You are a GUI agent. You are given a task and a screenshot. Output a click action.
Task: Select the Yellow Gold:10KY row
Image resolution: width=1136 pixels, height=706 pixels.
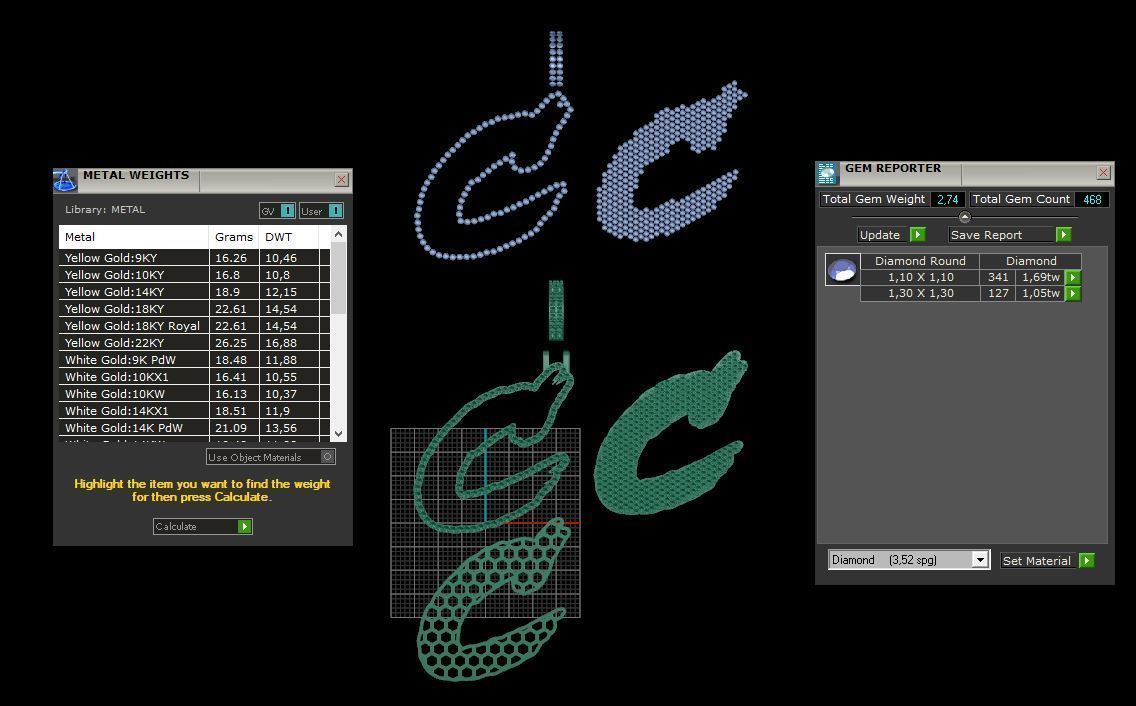coord(194,275)
